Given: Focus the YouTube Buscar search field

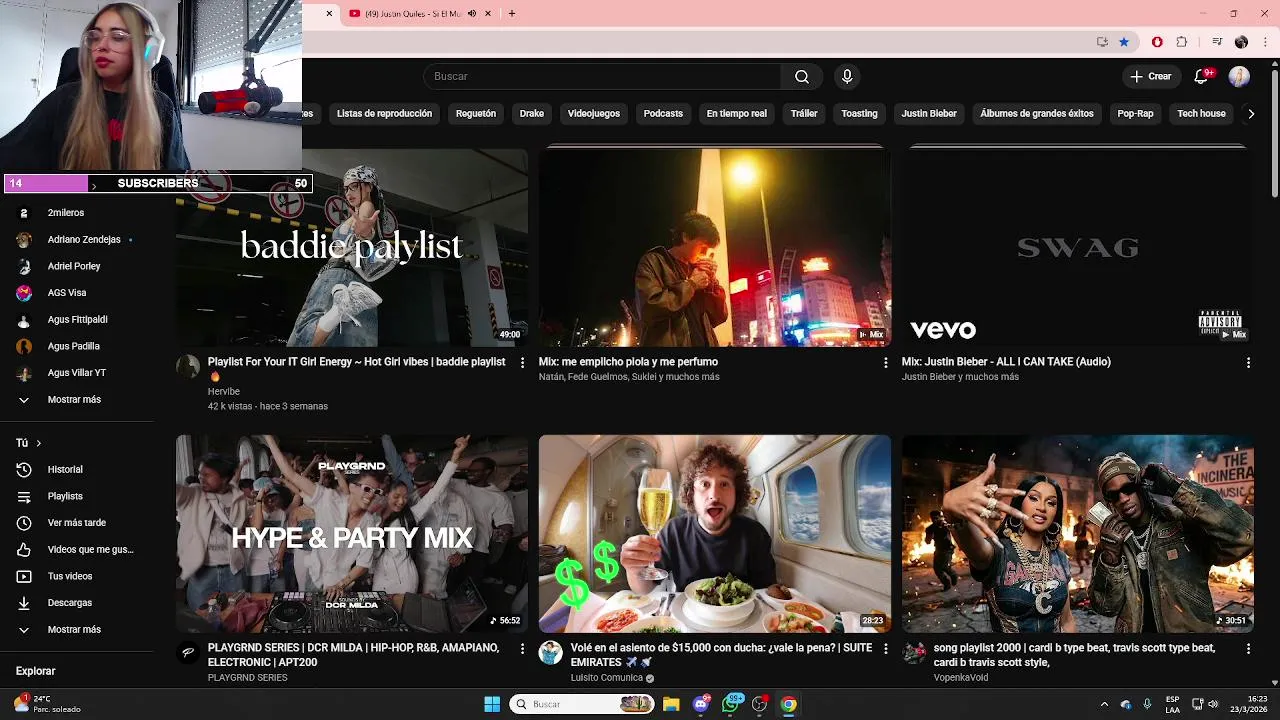Looking at the screenshot, I should [x=602, y=77].
